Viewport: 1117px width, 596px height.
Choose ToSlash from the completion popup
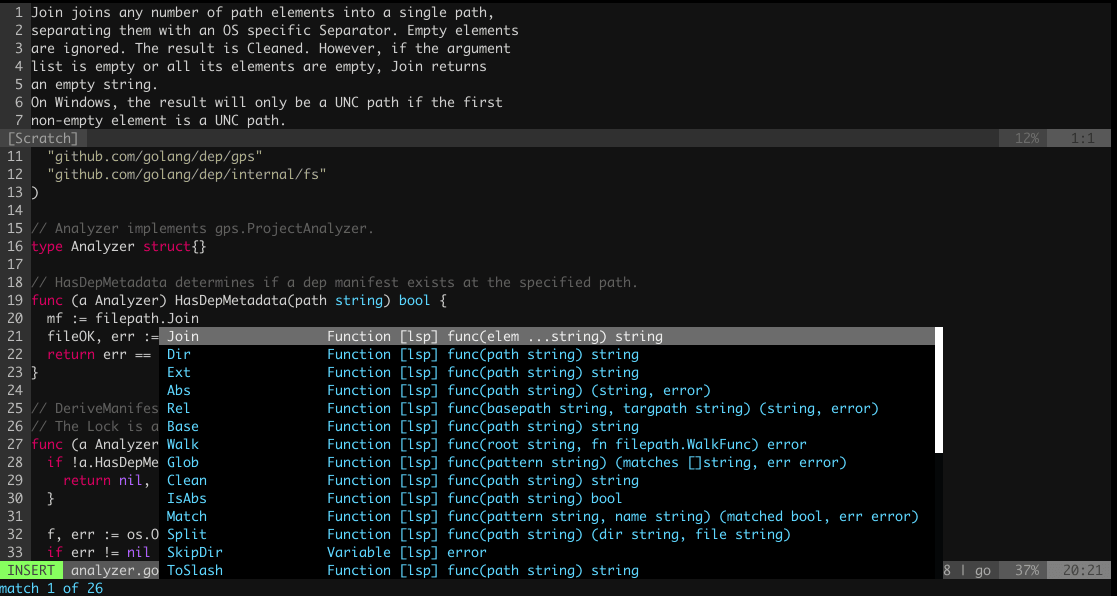pyautogui.click(x=195, y=571)
